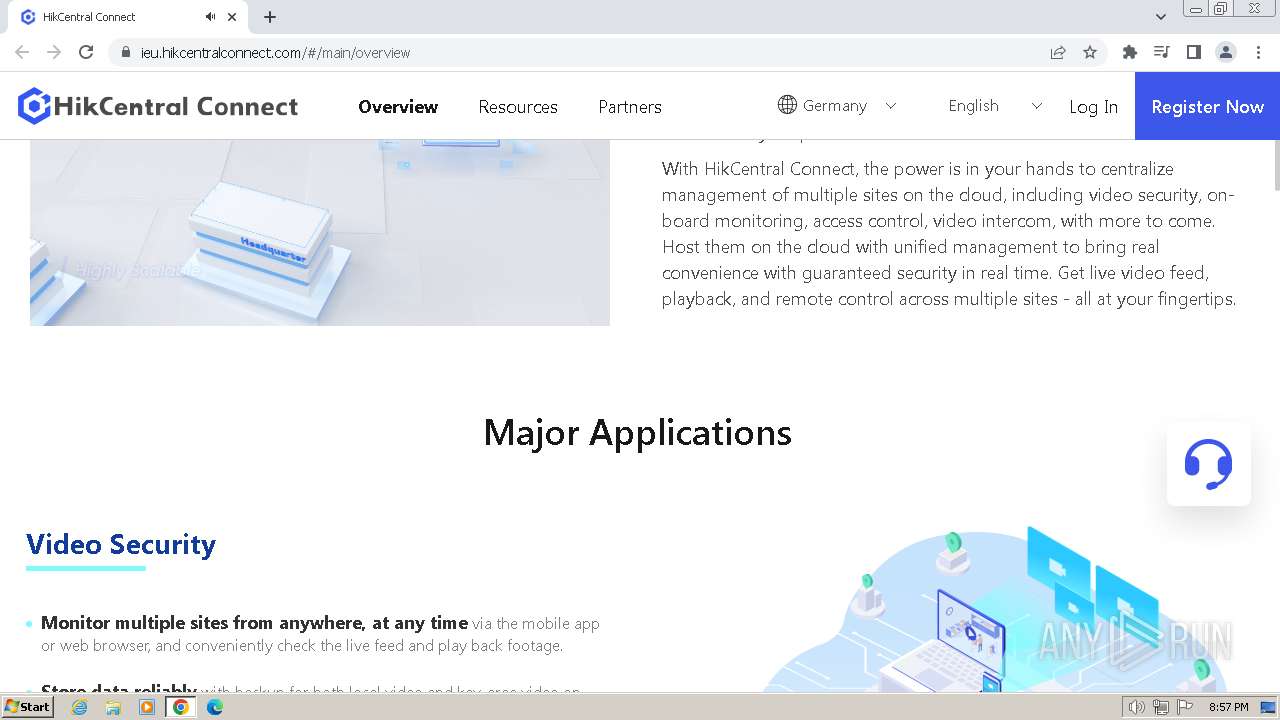Mute the HikCentral Connect tab audio
Screen dimensions: 1280x720
(x=210, y=17)
